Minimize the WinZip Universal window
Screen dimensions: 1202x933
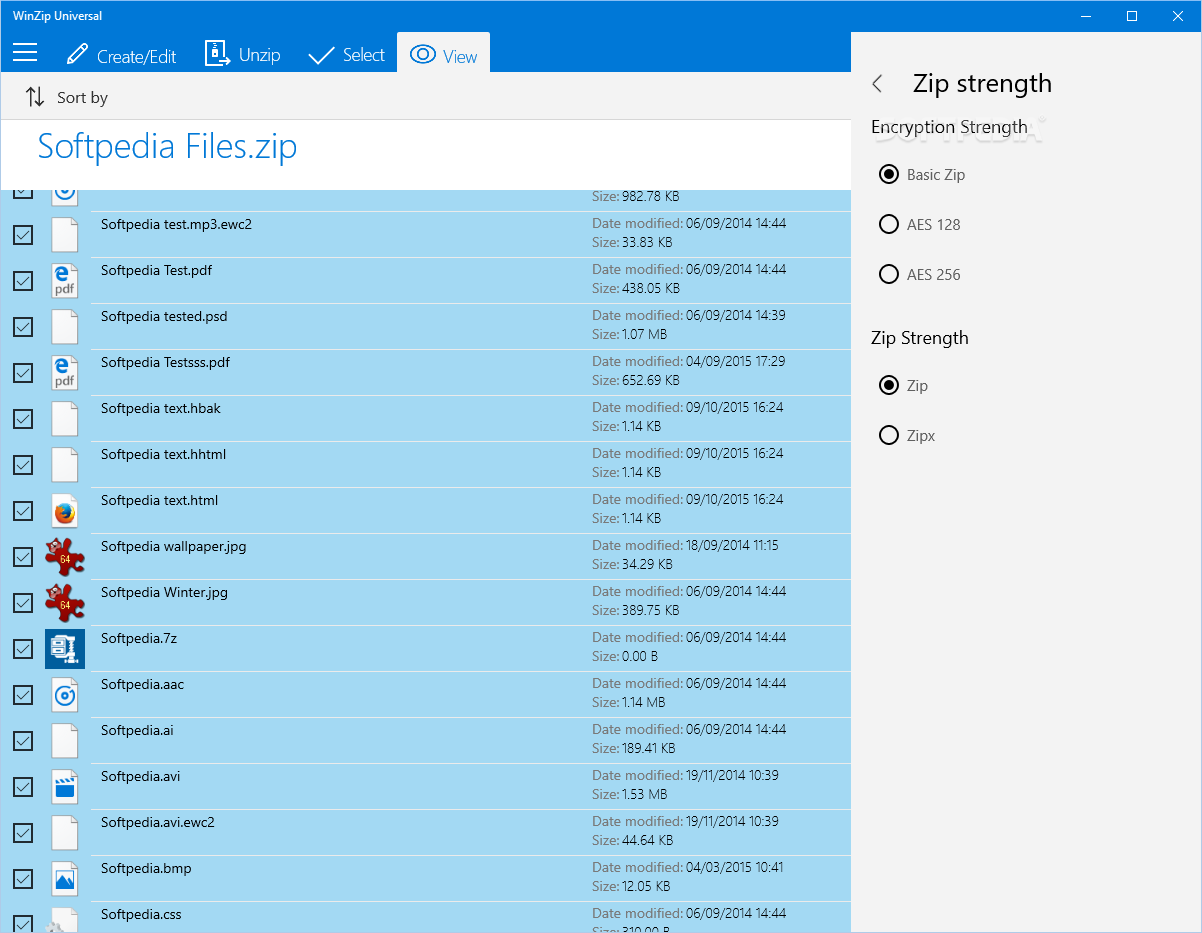coord(1086,15)
